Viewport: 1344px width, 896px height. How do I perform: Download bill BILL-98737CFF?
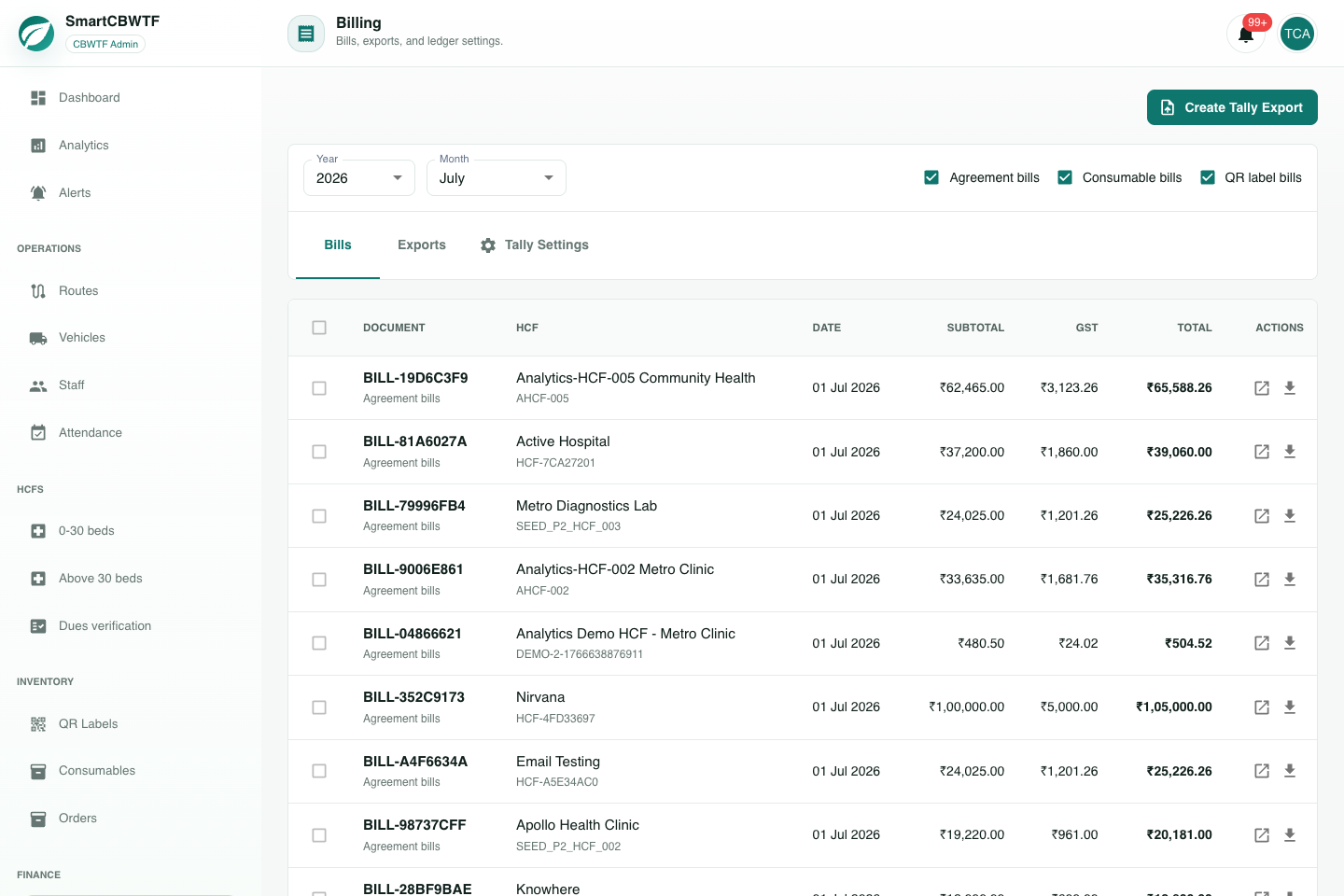point(1290,835)
